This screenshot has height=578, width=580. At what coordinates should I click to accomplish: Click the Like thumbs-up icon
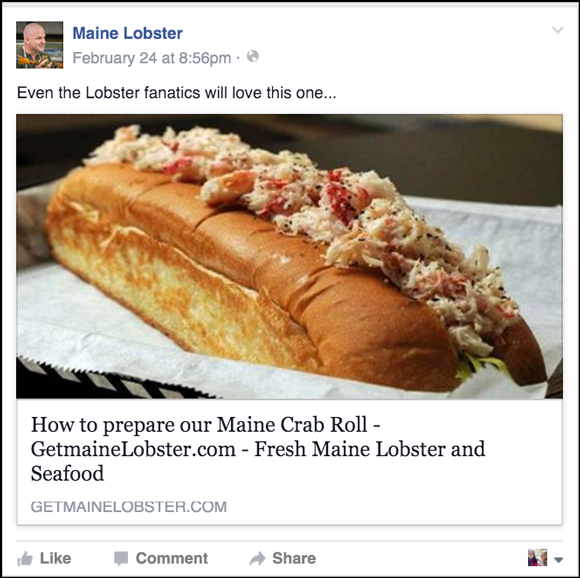tap(25, 559)
